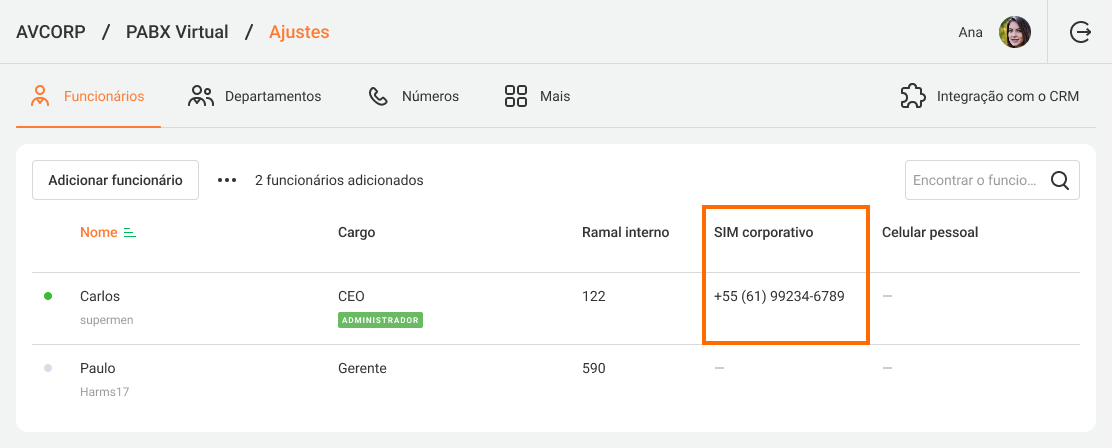The width and height of the screenshot is (1112, 448).
Task: Click Carlos's corporate SIM phone number
Action: click(x=779, y=296)
